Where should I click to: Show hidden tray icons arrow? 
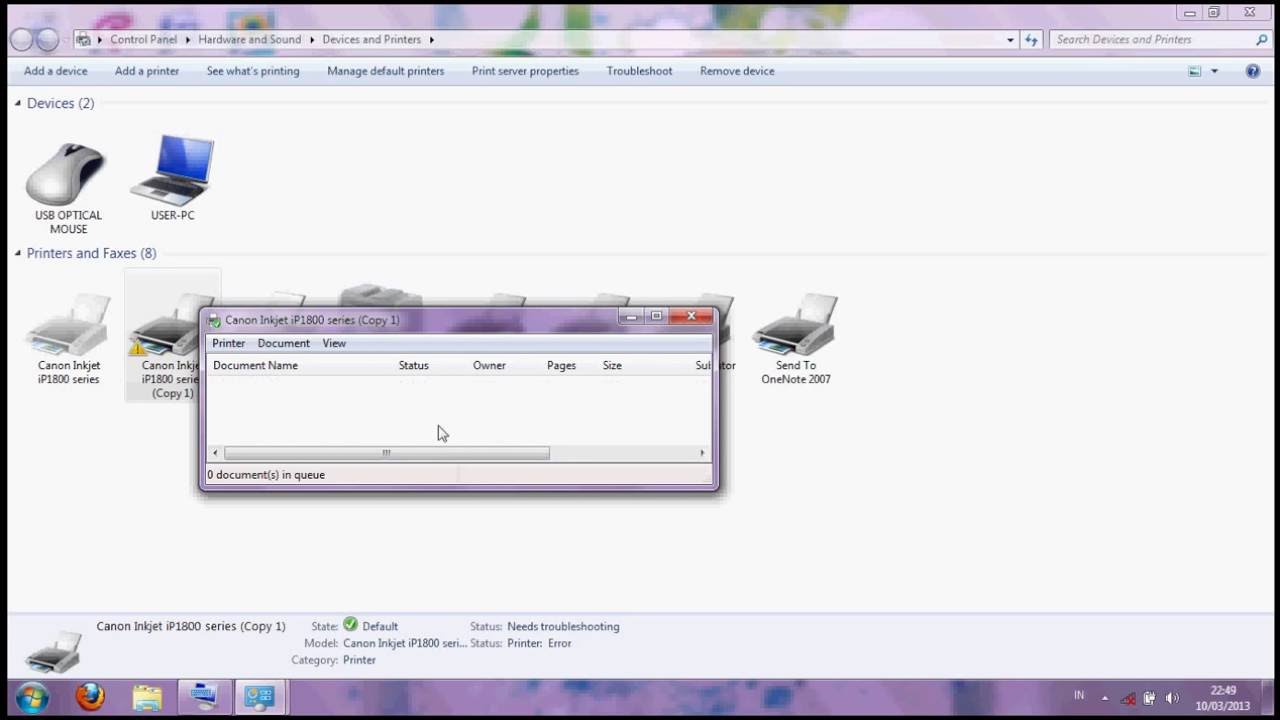1105,698
